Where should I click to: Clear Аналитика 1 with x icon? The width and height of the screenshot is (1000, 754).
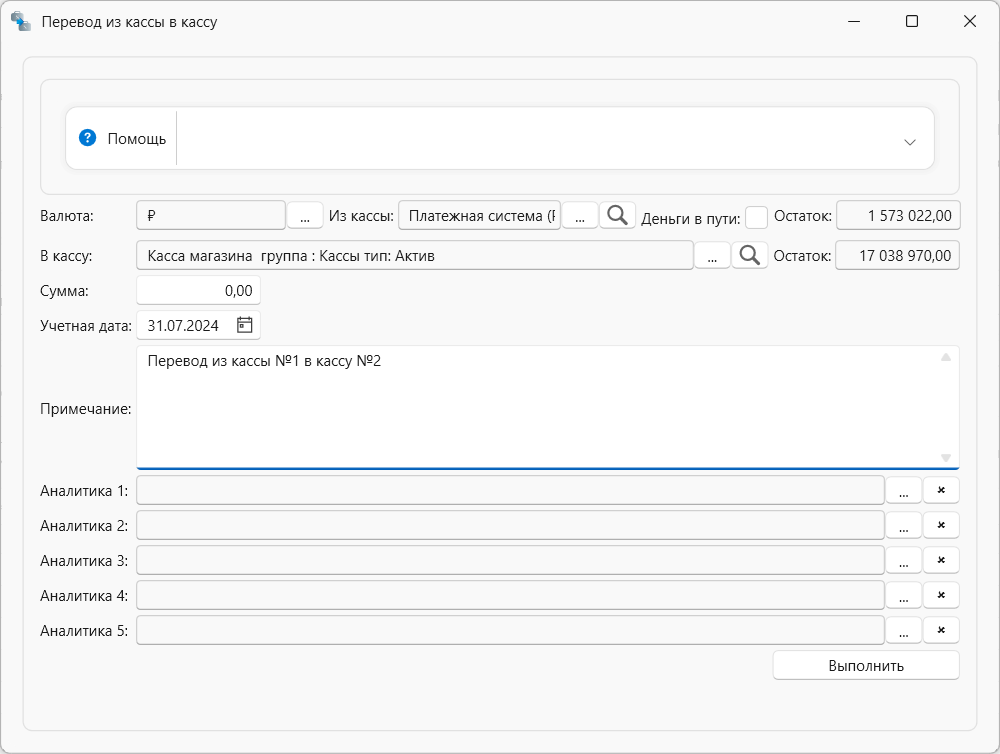(941, 491)
